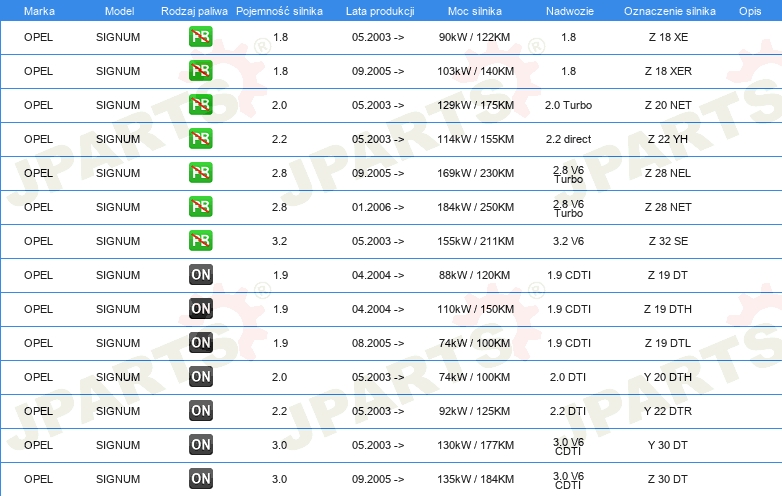This screenshot has height=496, width=782.
Task: Click ON diesel icon in Y 20 DTH row
Action: [x=200, y=376]
